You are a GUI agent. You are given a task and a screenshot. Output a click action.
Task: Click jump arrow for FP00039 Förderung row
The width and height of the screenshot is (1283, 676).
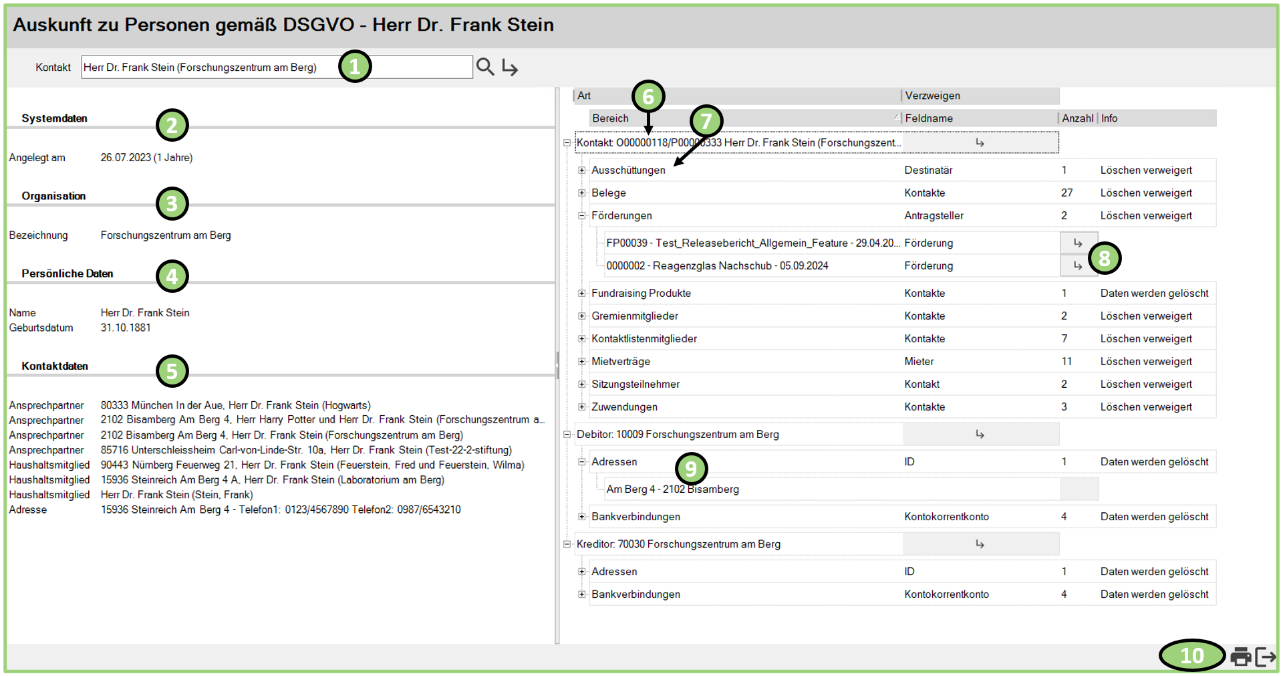[x=1078, y=243]
